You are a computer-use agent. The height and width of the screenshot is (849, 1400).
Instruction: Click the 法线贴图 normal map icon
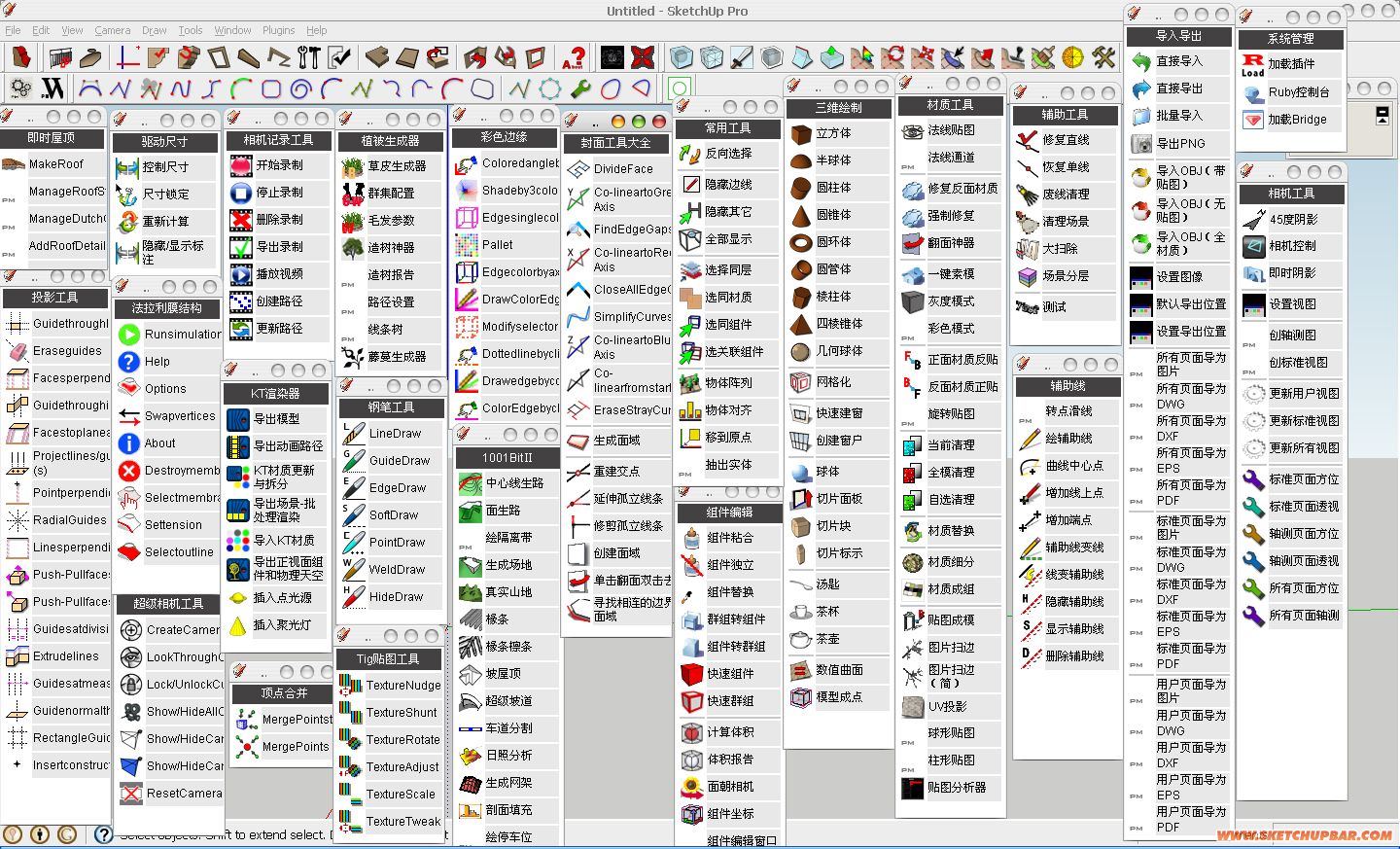tap(913, 130)
